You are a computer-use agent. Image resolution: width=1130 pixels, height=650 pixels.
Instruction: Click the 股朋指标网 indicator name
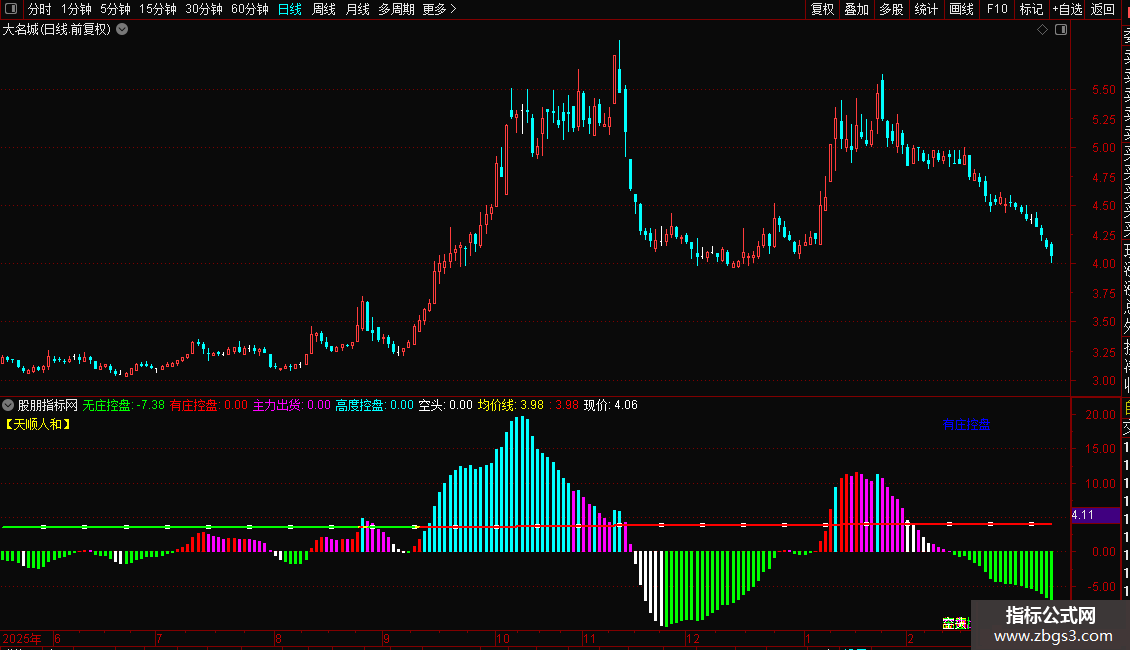pyautogui.click(x=48, y=405)
